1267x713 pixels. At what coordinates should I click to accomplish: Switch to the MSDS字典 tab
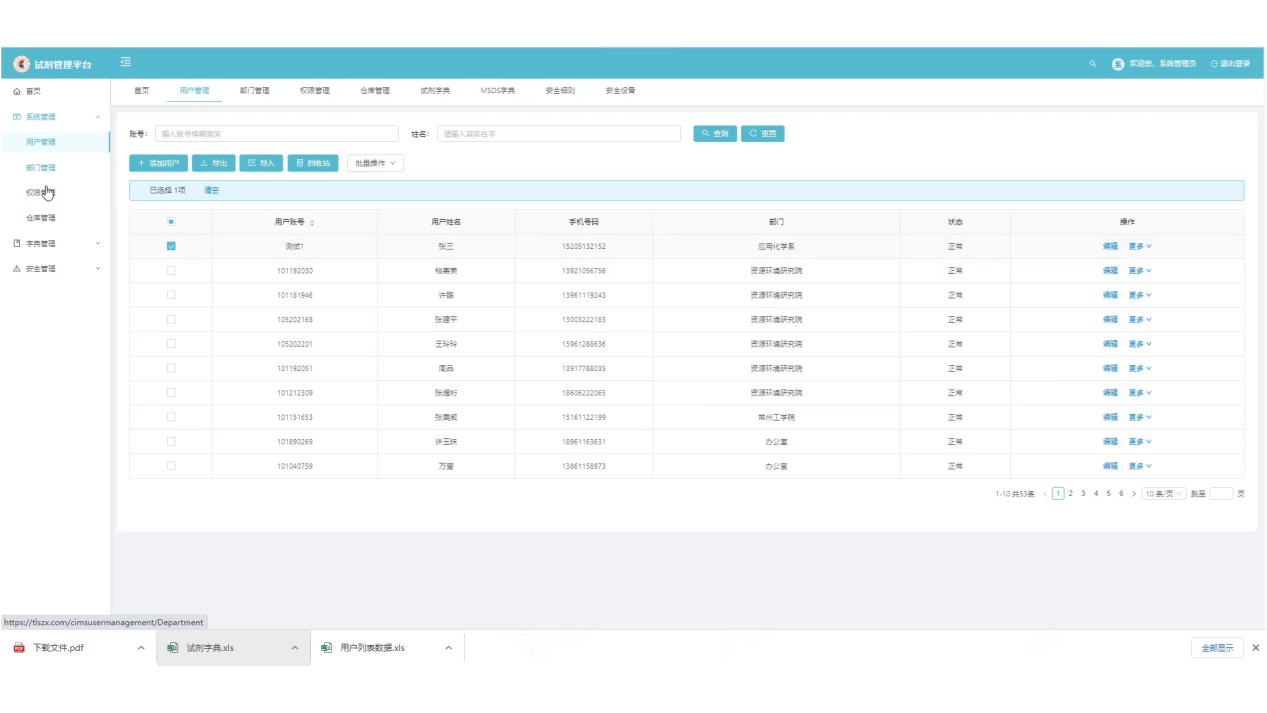pos(497,91)
